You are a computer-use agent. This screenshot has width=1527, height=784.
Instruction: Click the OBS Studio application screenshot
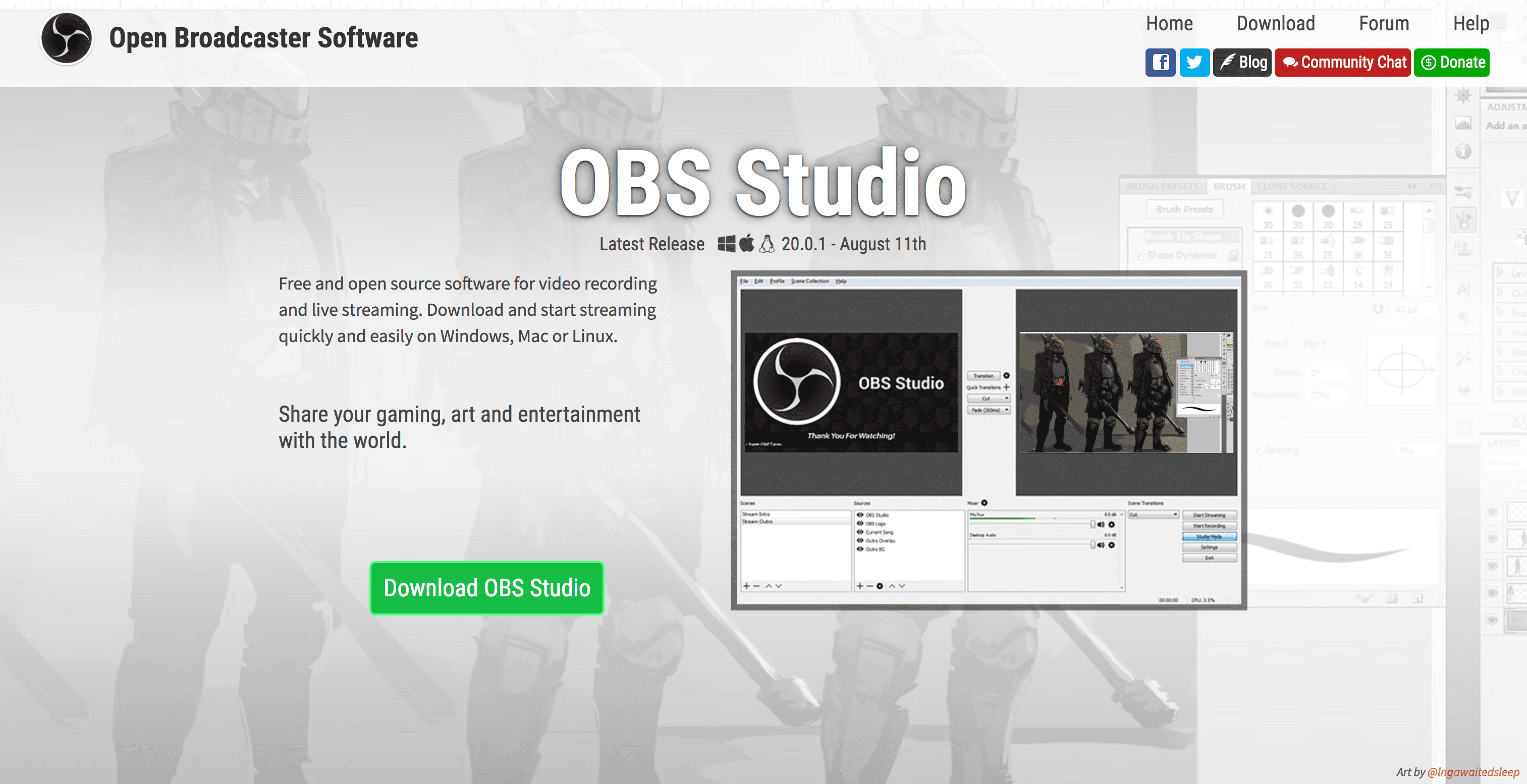tap(989, 440)
